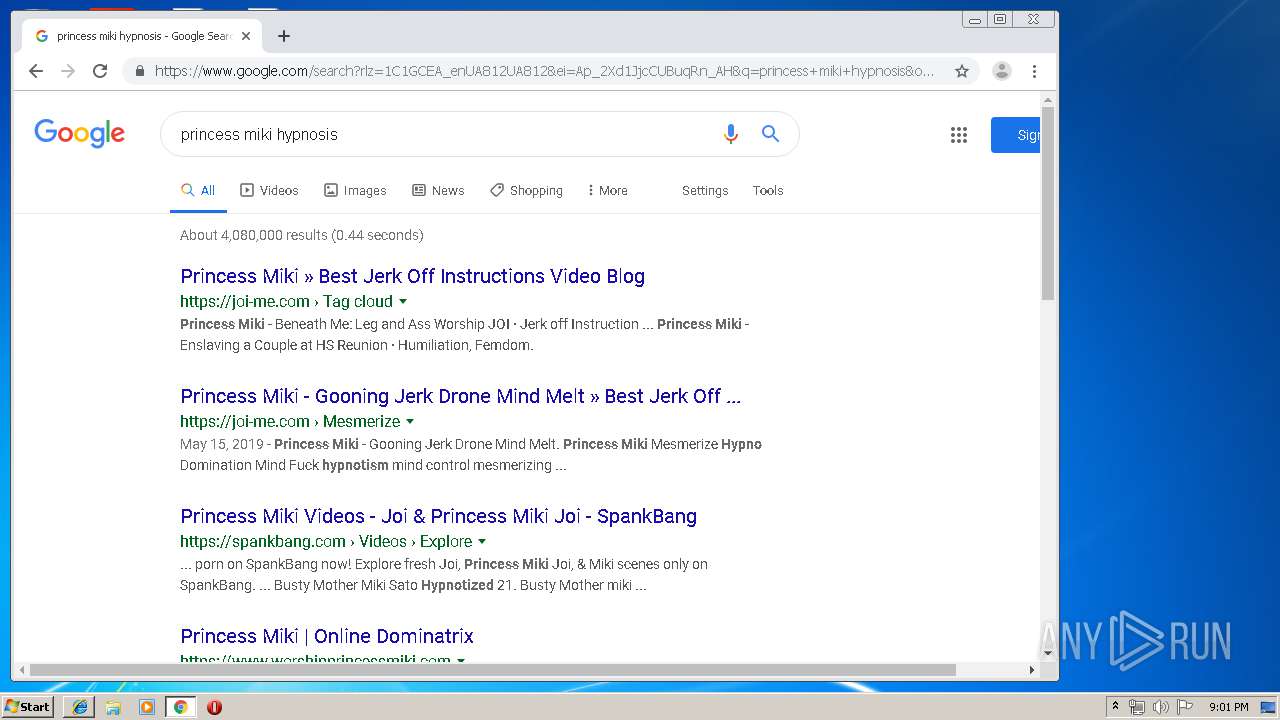1280x720 pixels.
Task: Click the horizontal scrollbar left arrow
Action: click(22, 670)
